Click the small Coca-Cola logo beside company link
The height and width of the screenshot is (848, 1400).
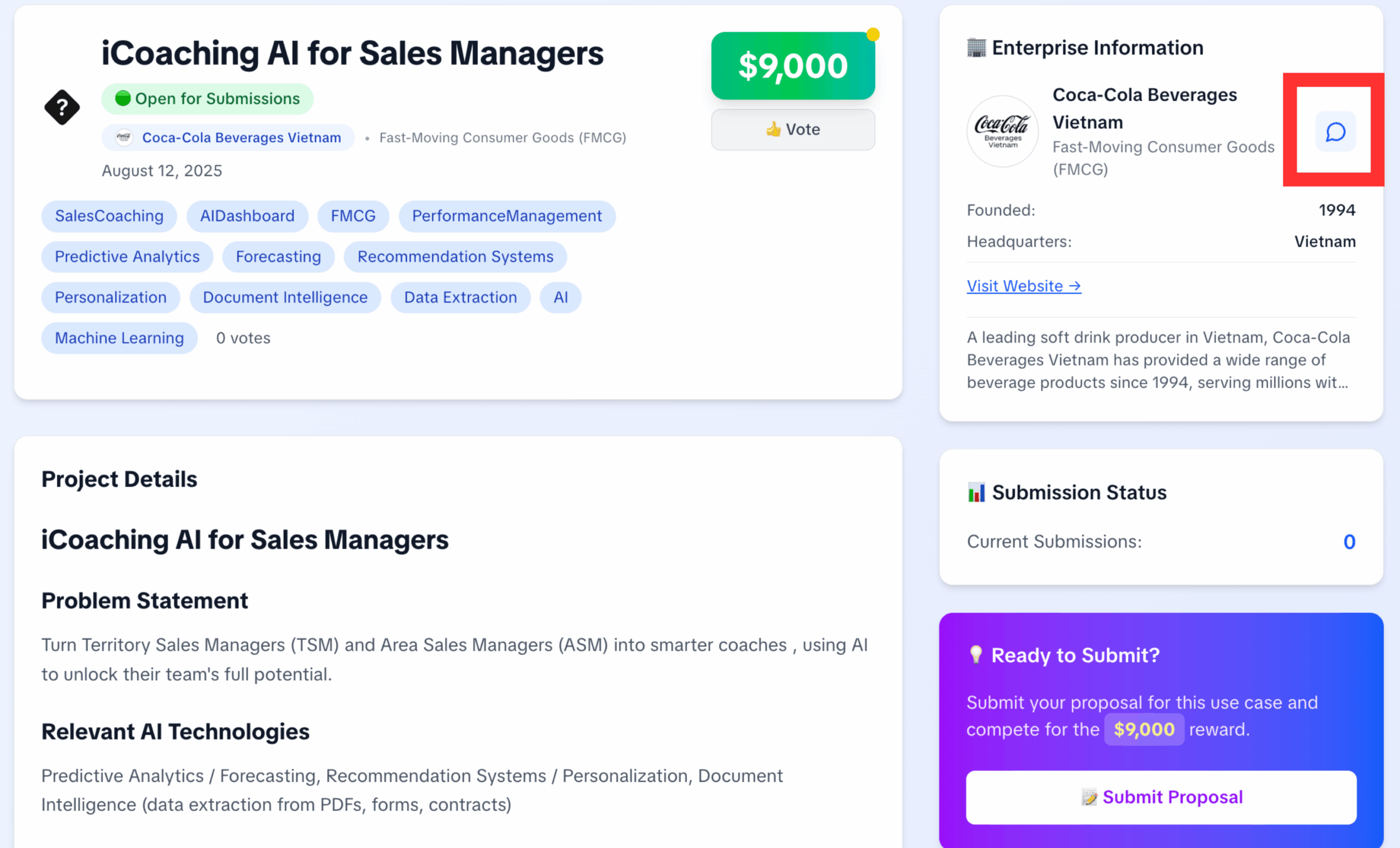tap(123, 137)
